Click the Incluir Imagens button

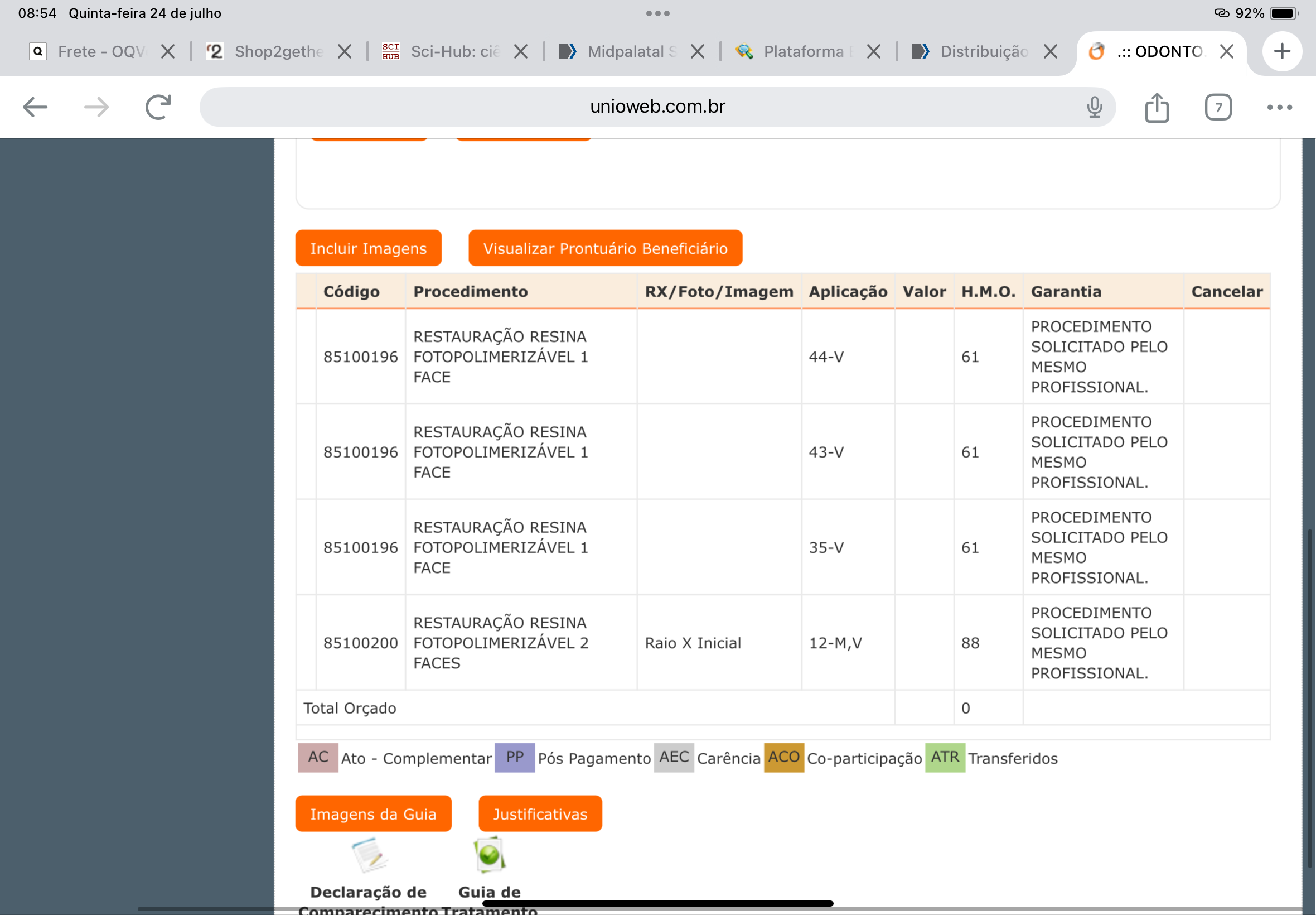[369, 248]
